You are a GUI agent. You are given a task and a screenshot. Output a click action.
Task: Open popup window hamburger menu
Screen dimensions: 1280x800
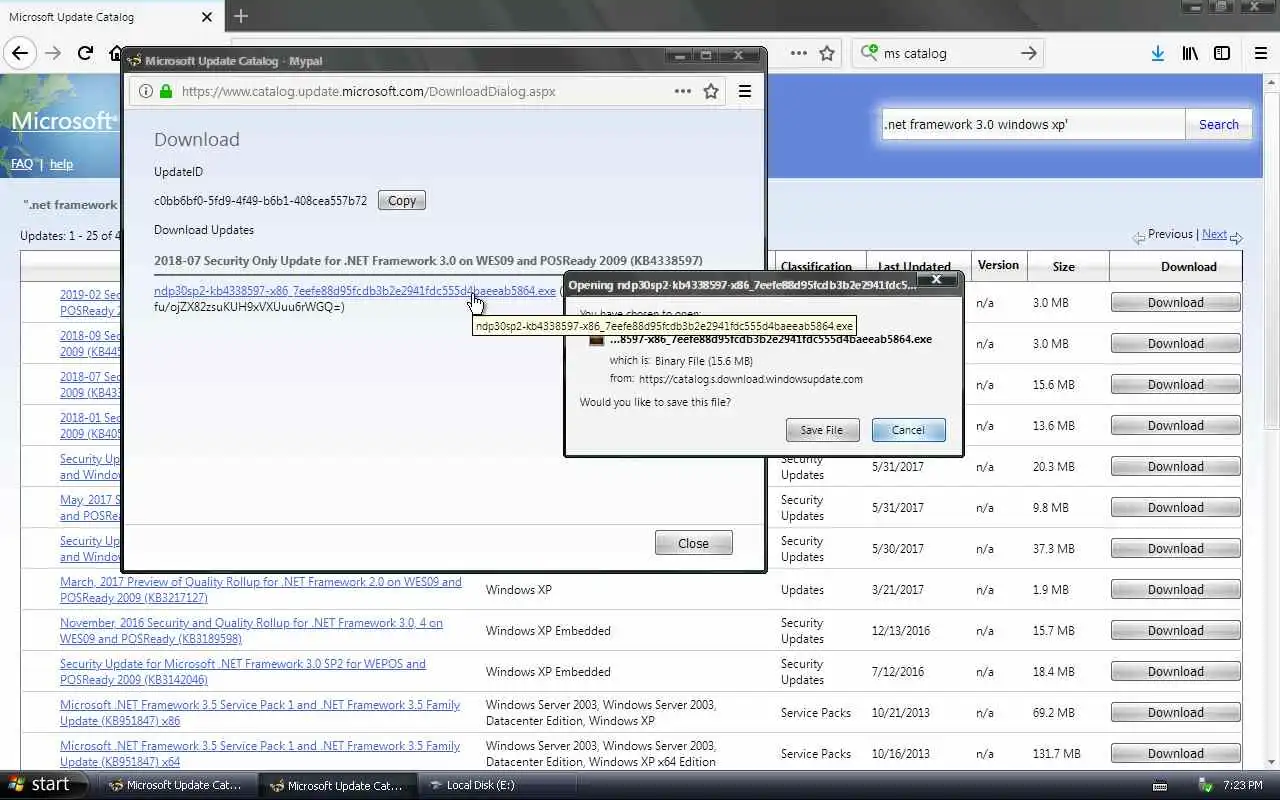pos(744,91)
